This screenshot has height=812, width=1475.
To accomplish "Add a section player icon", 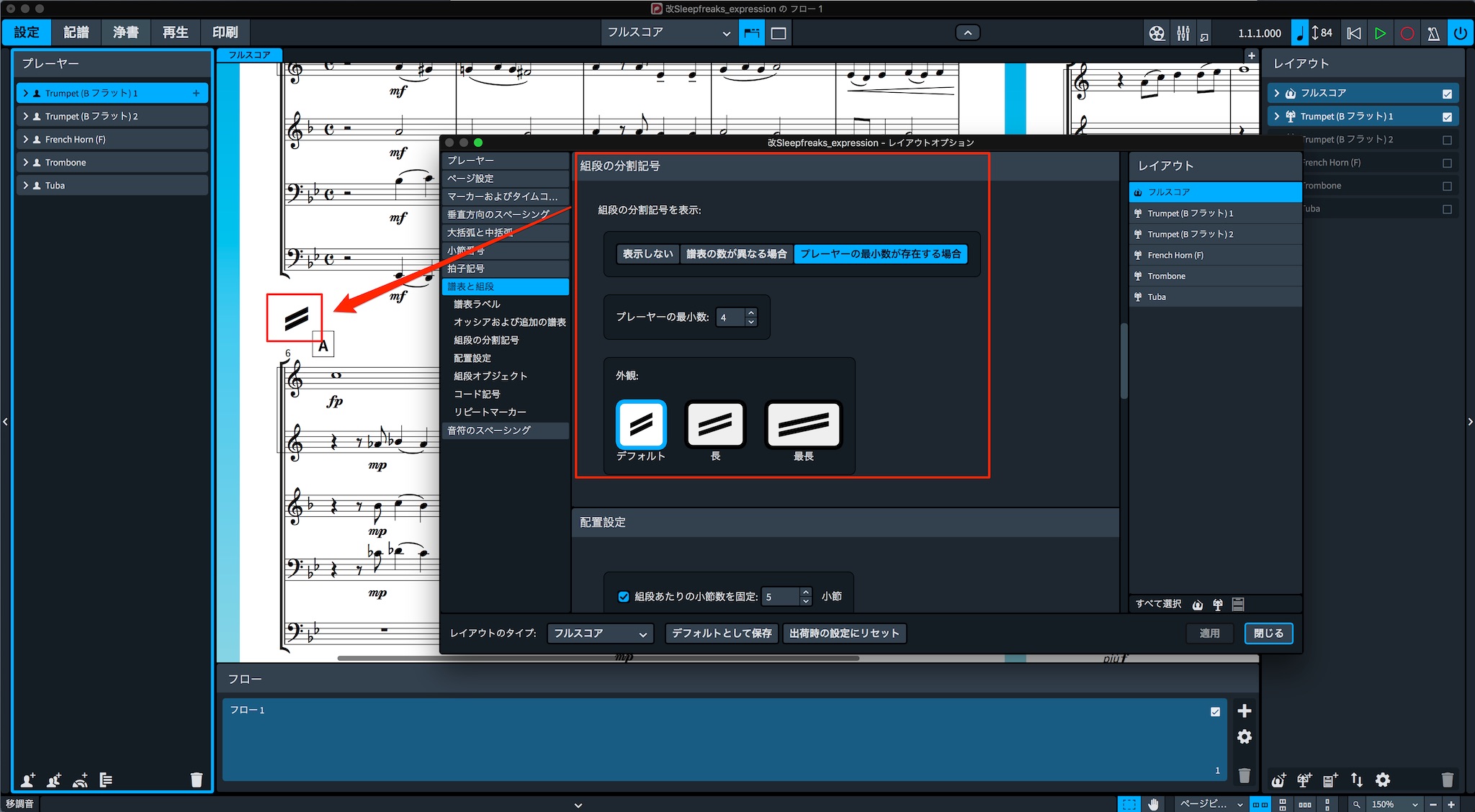I will coord(54,780).
